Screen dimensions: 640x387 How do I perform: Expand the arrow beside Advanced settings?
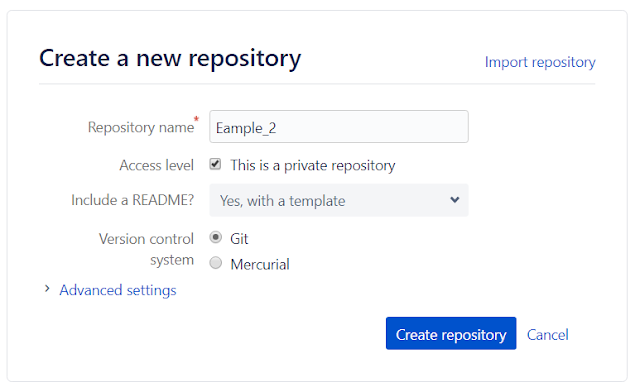[x=47, y=289]
